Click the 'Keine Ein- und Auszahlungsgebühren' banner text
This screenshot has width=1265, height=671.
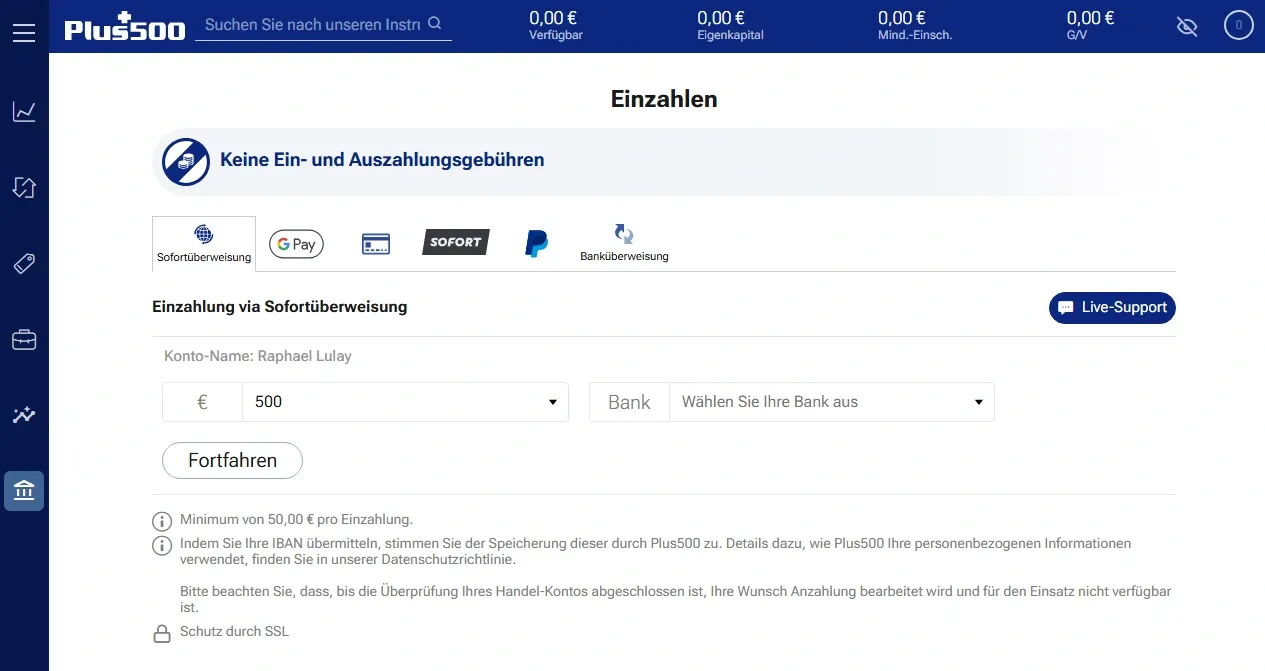(382, 160)
